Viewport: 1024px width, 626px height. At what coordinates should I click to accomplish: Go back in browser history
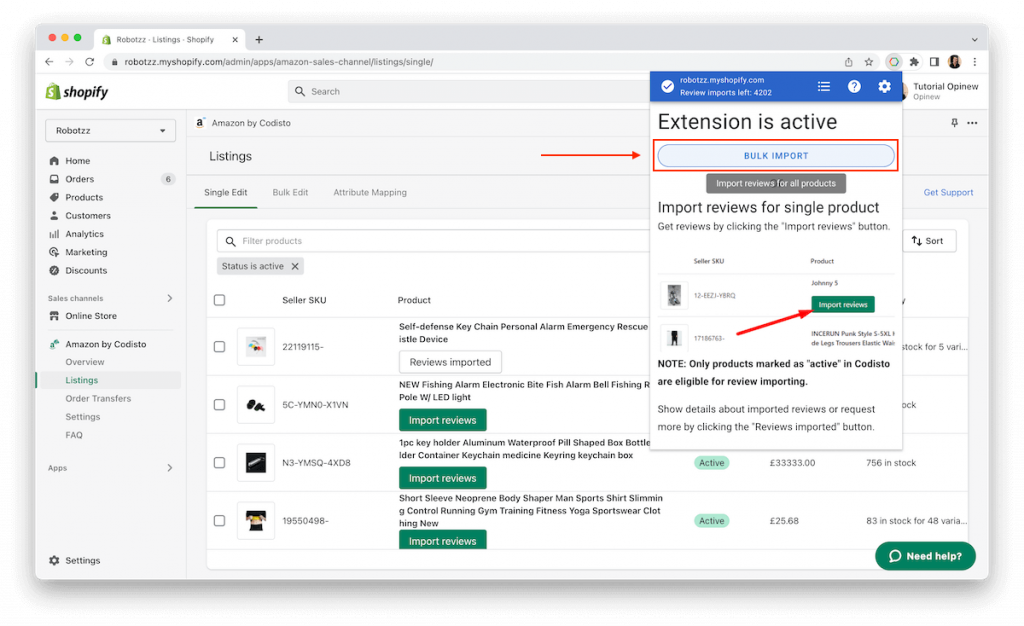49,62
